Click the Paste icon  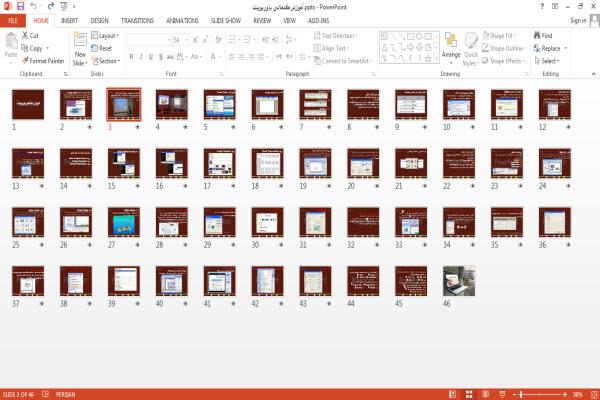(x=11, y=40)
